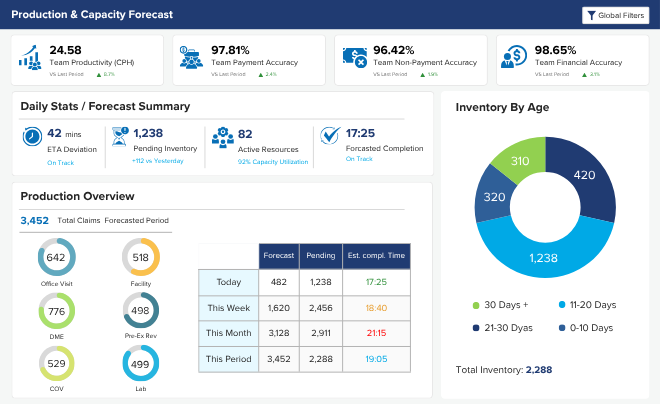The image size is (660, 404).
Task: Click the Team Productivity bar chart icon
Action: tap(30, 57)
